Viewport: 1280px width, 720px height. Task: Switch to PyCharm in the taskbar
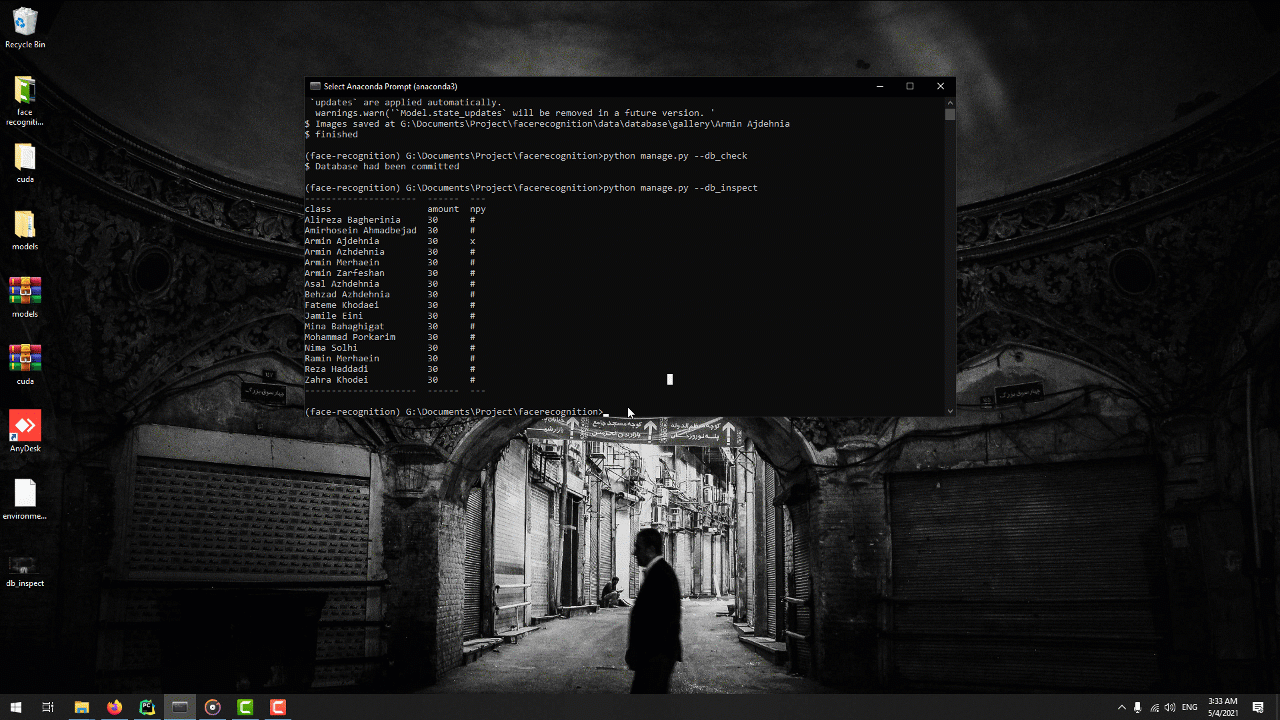147,707
